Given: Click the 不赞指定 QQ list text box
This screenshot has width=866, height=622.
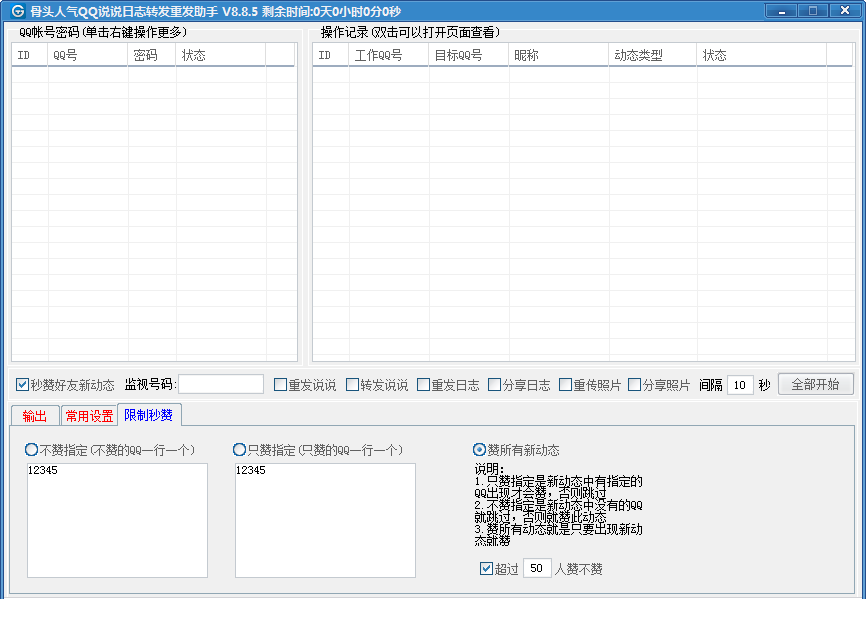Looking at the screenshot, I should 118,520.
